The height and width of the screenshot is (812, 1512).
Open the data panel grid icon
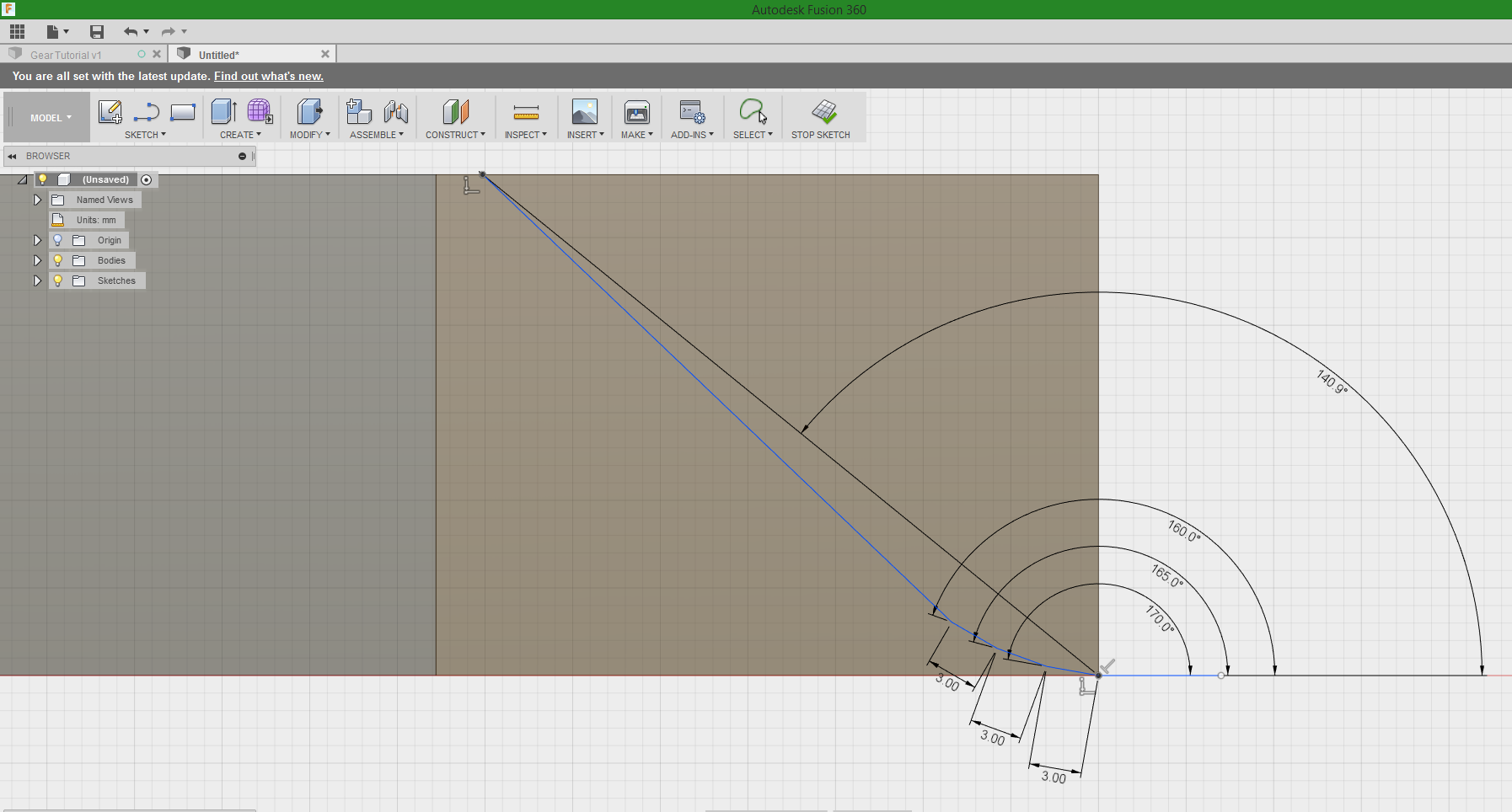point(17,32)
